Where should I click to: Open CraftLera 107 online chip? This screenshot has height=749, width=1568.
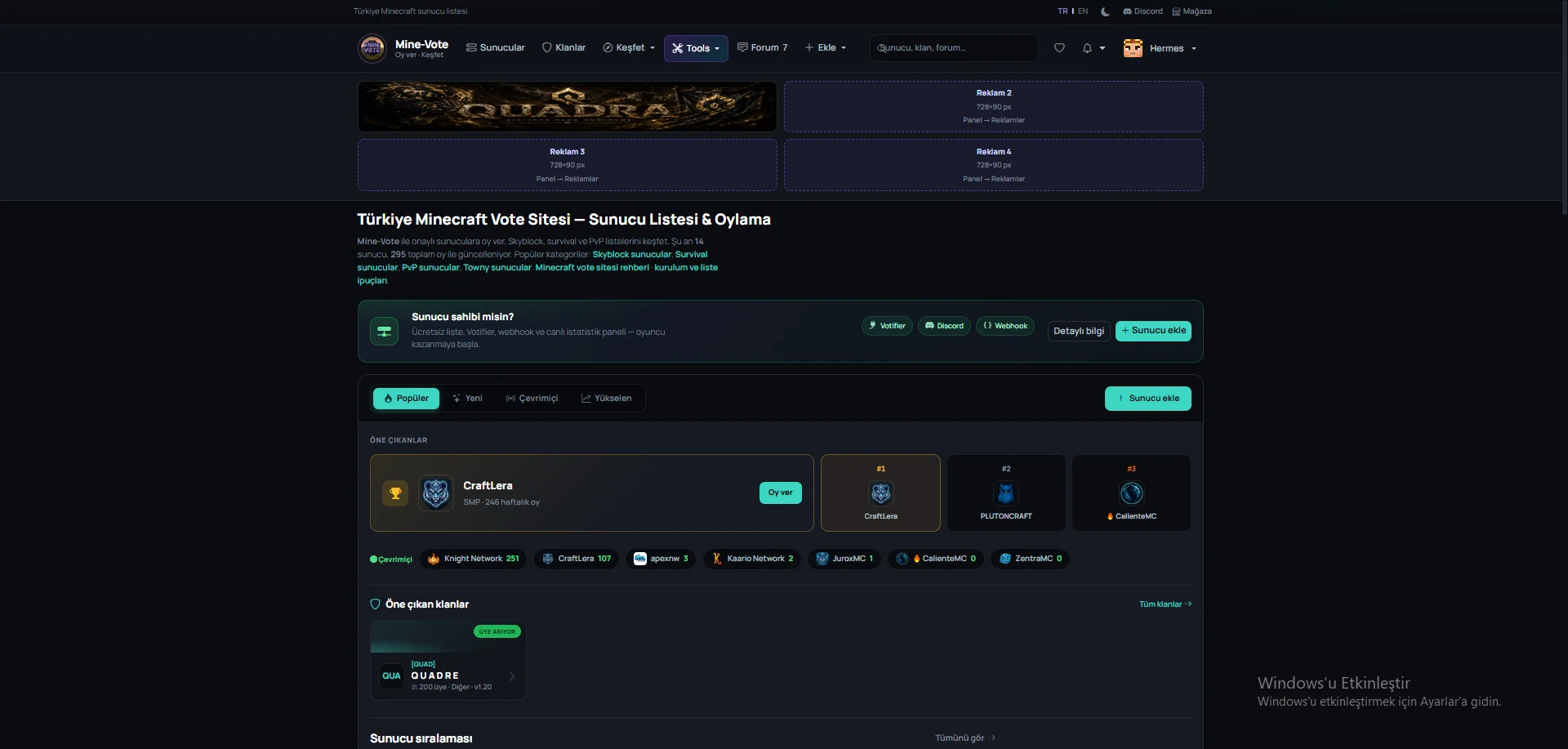click(577, 559)
